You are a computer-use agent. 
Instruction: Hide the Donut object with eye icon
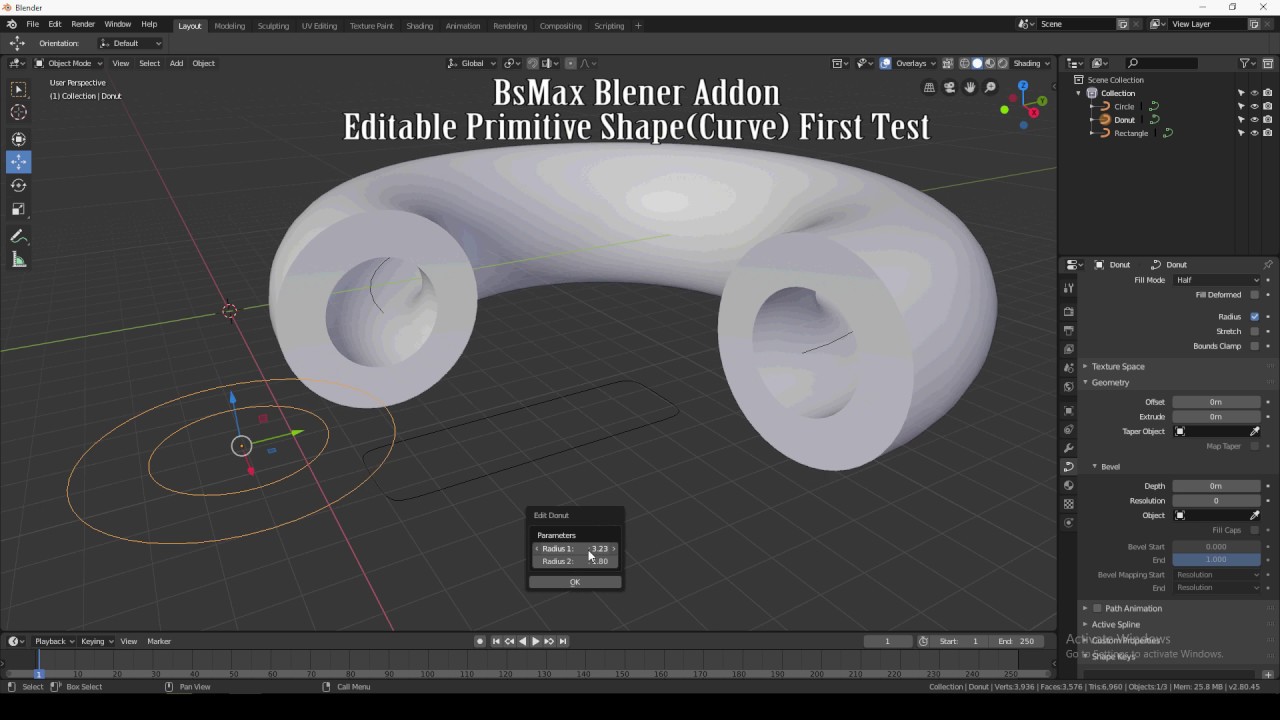[x=1254, y=120]
